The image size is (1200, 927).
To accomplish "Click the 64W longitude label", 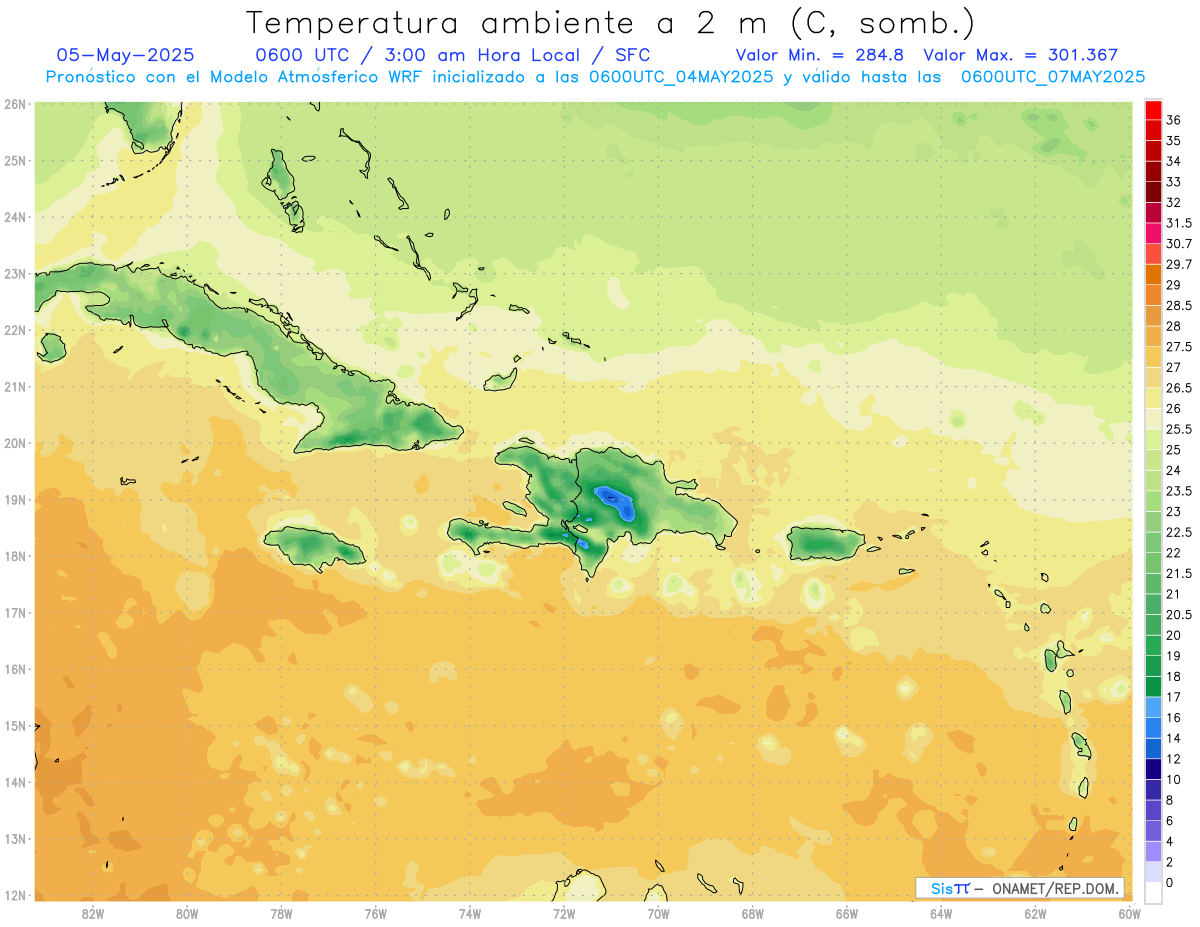I will (941, 914).
